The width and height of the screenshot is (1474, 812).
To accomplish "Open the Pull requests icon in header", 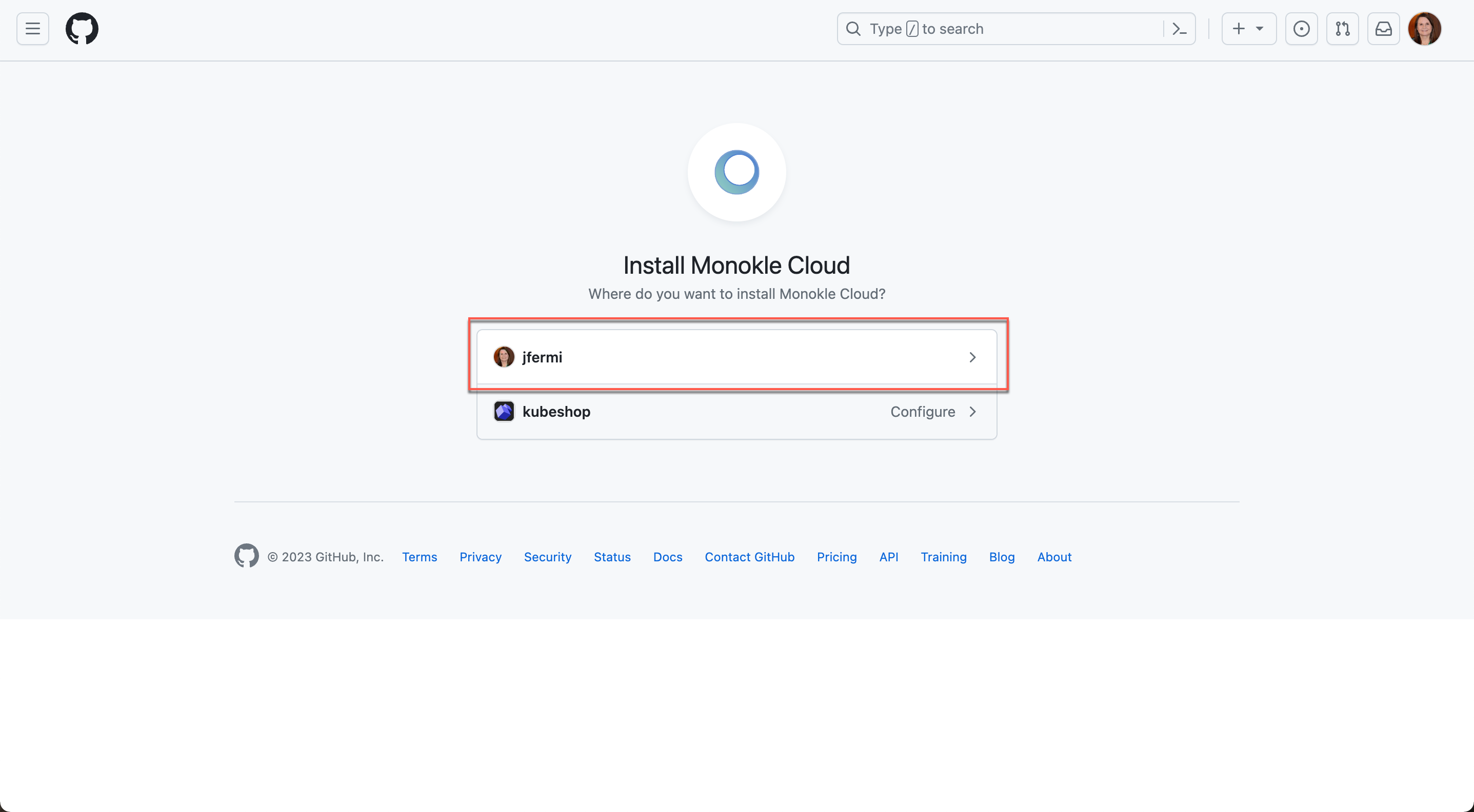I will pos(1342,29).
